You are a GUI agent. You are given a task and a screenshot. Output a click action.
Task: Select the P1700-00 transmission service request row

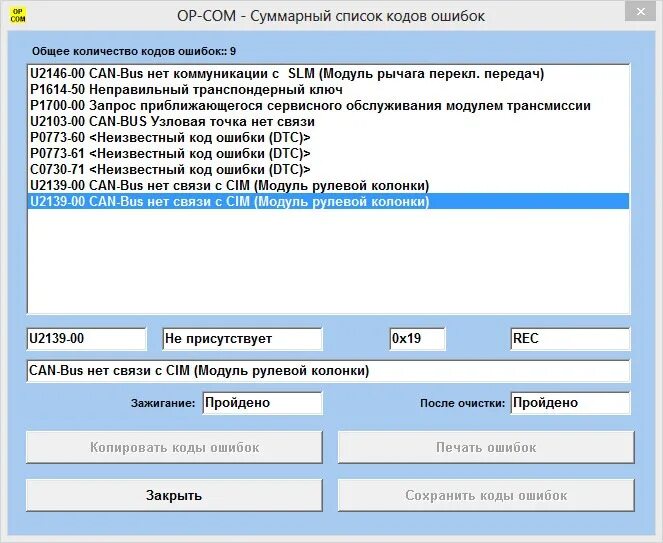pyautogui.click(x=329, y=106)
